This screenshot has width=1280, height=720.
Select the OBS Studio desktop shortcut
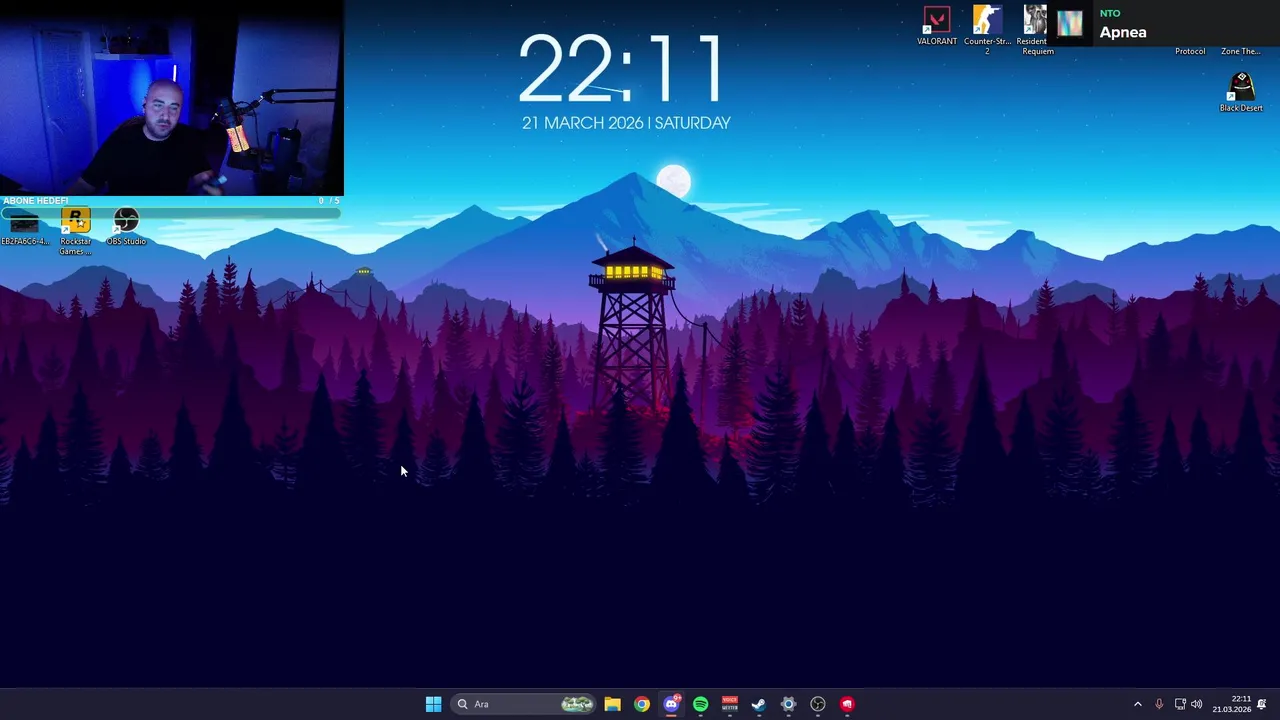[x=126, y=227]
